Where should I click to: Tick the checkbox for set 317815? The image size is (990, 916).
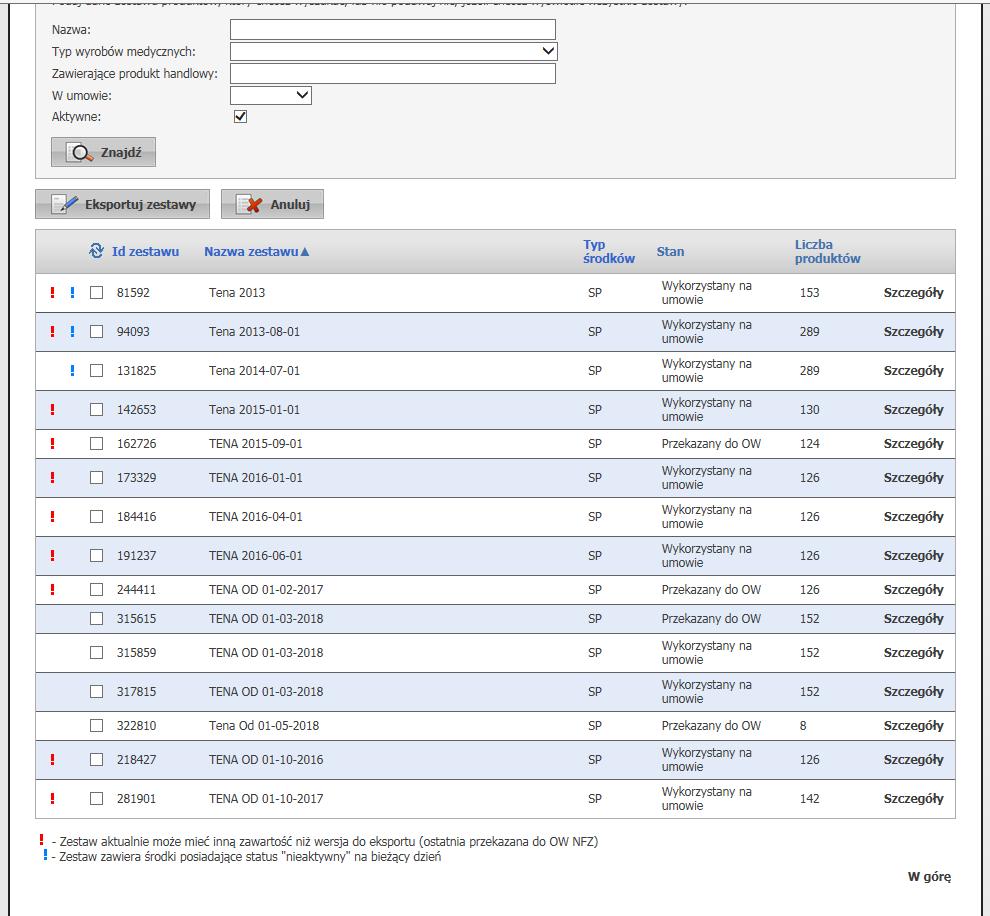pyautogui.click(x=97, y=692)
